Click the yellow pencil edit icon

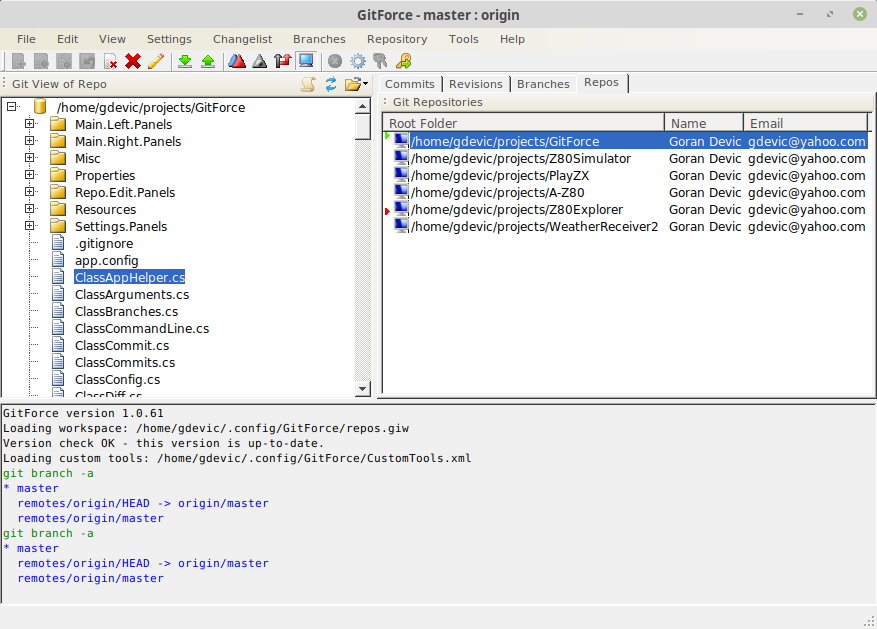(156, 61)
